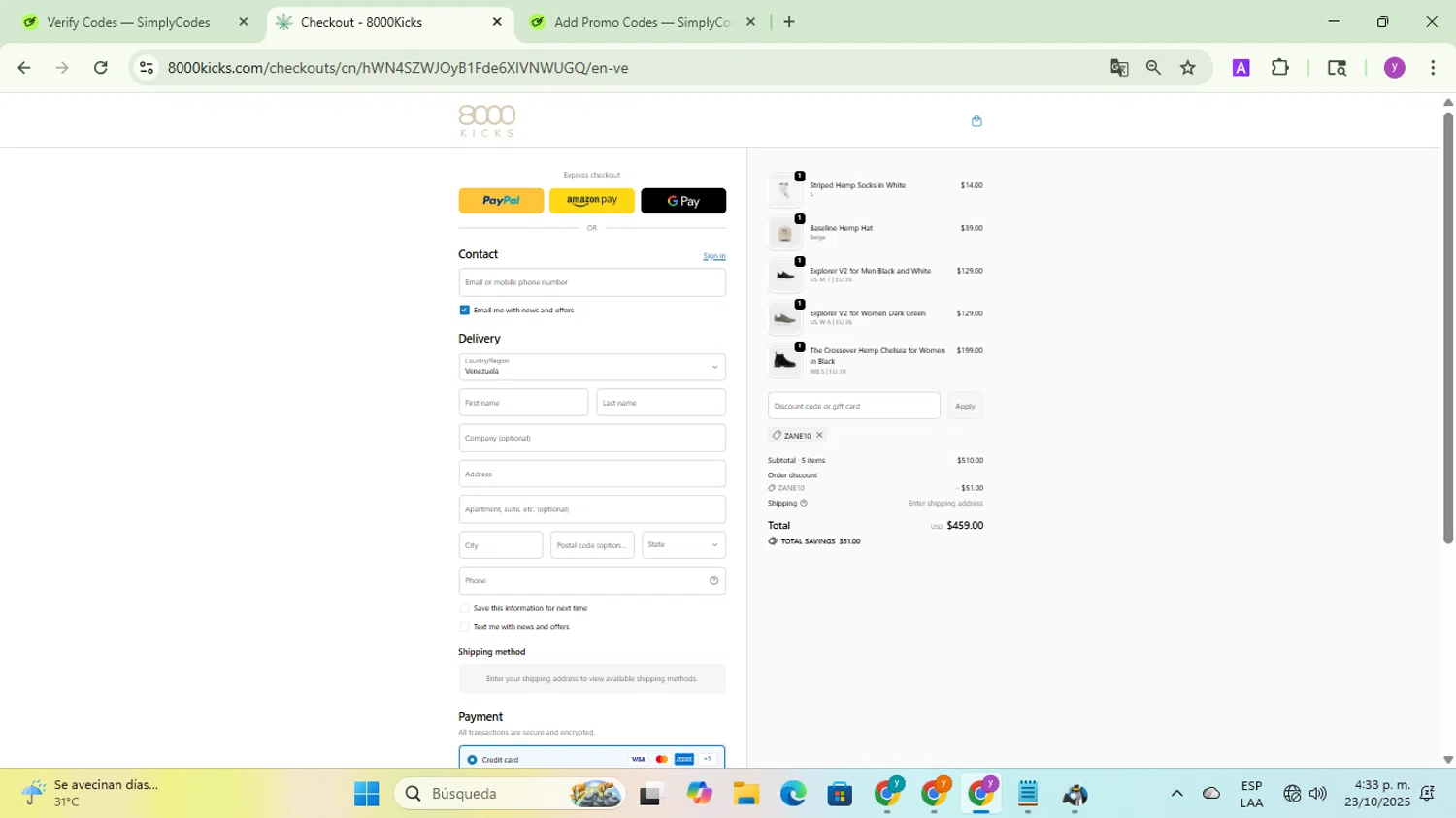Click the page vertical scrollbar thumb
This screenshot has height=818, width=1456.
(x=1447, y=328)
